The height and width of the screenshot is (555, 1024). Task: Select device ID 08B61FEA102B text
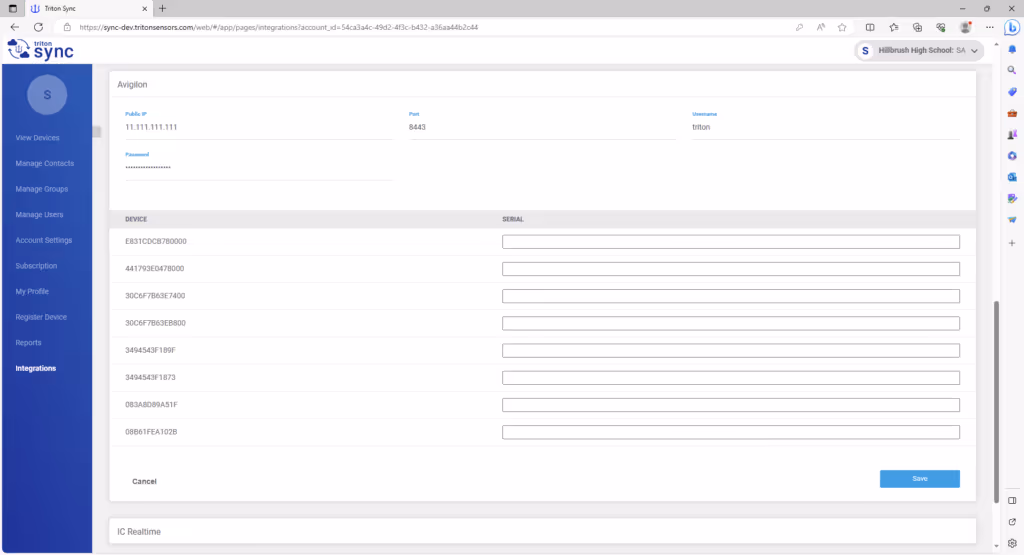click(x=151, y=432)
